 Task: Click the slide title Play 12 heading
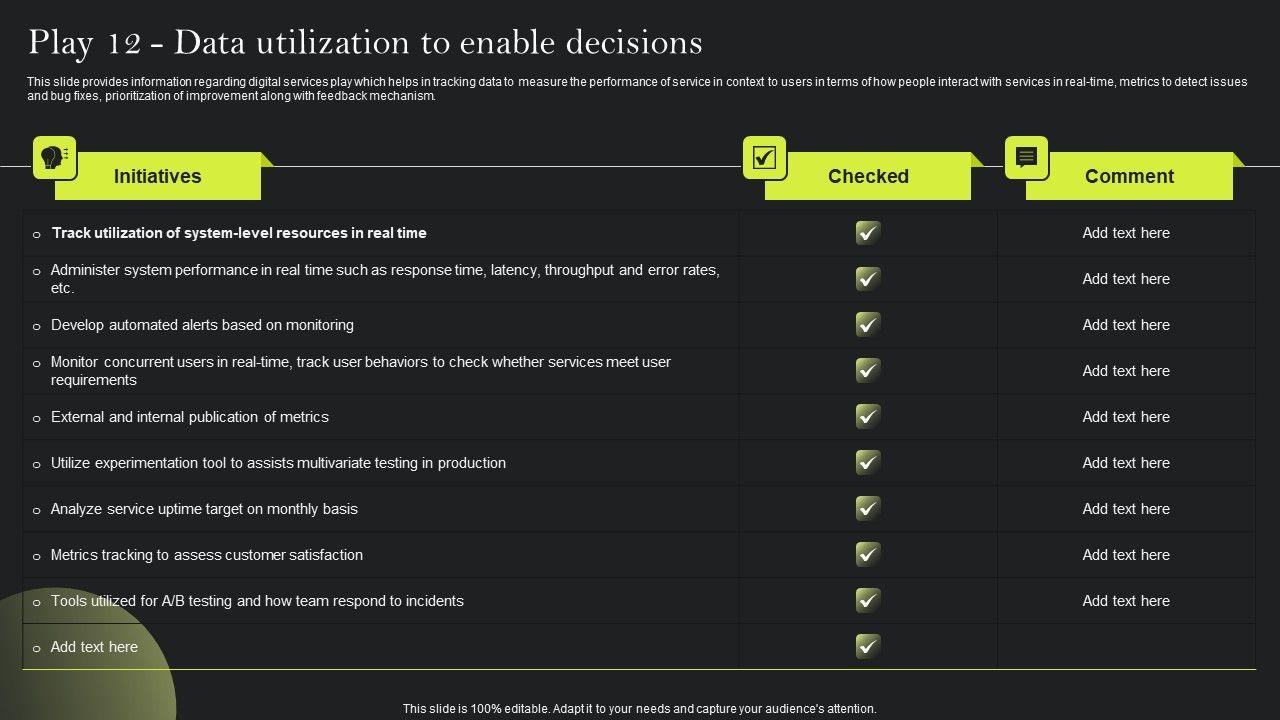click(x=365, y=43)
